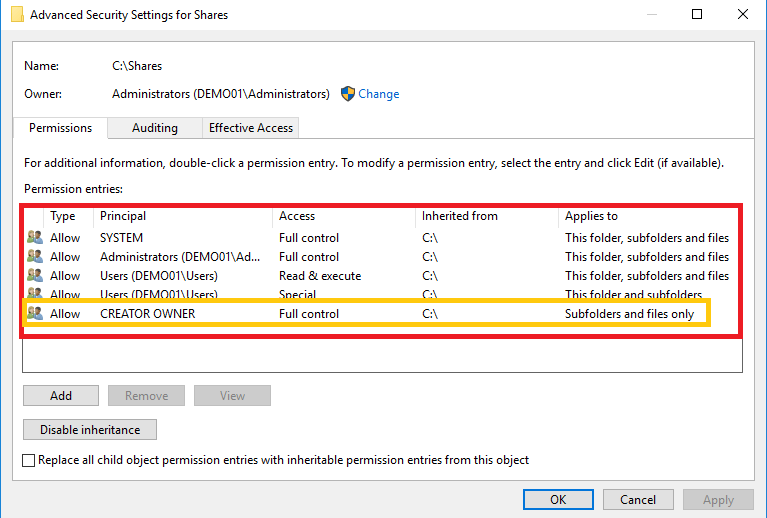Select Users (DEMO01\Users) in Read & execute row
This screenshot has width=767, height=518.
(158, 276)
